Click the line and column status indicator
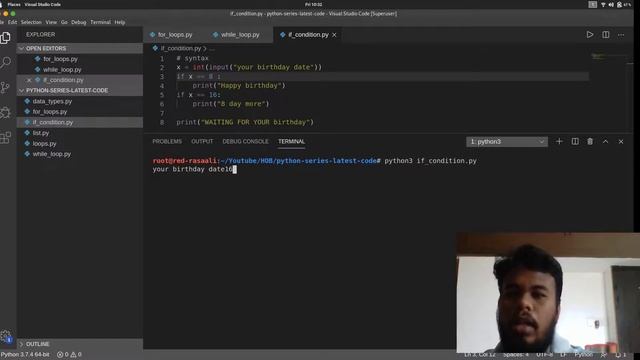The height and width of the screenshot is (360, 640). [480, 354]
